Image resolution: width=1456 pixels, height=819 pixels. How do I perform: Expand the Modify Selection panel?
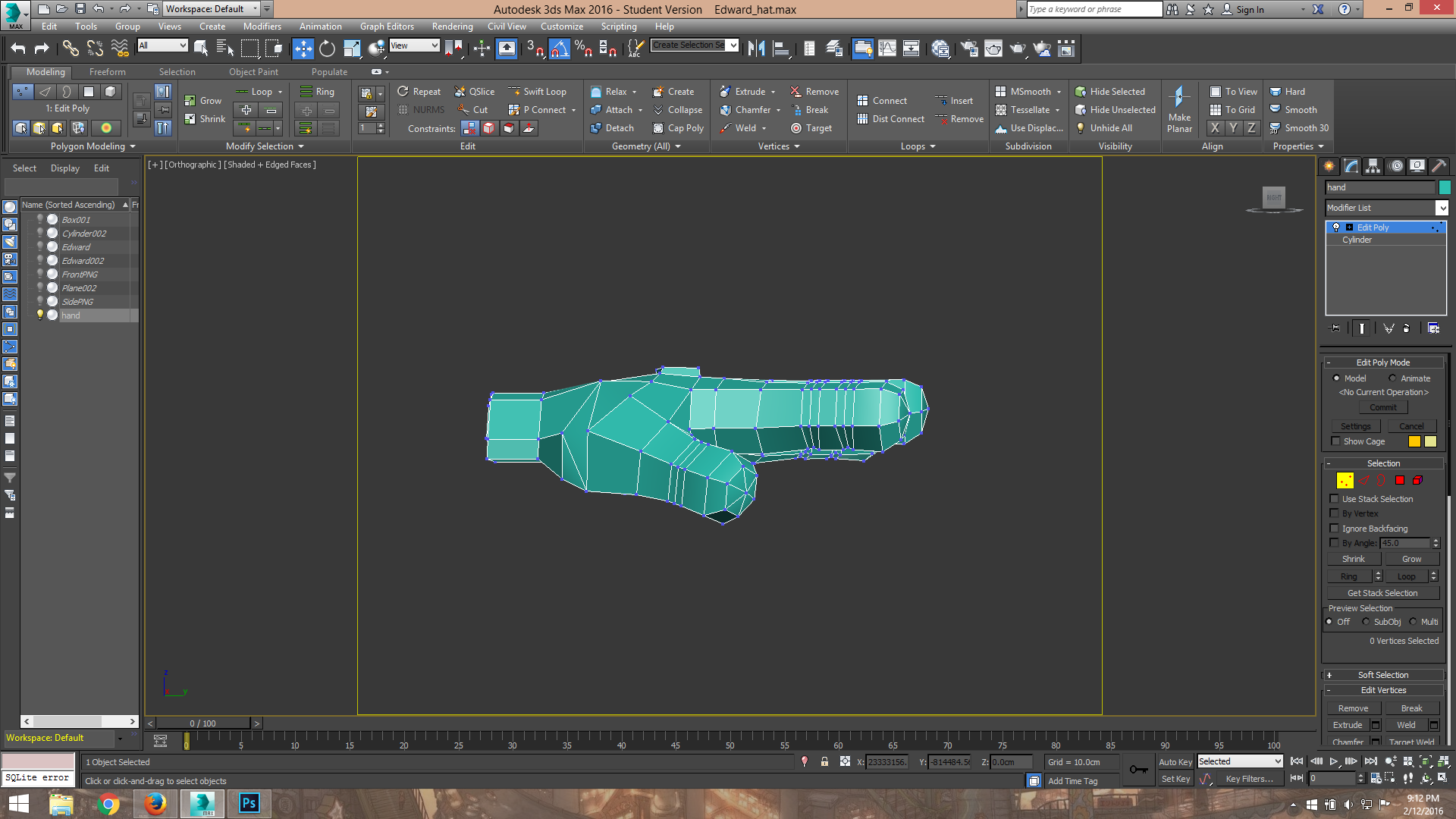click(x=265, y=146)
